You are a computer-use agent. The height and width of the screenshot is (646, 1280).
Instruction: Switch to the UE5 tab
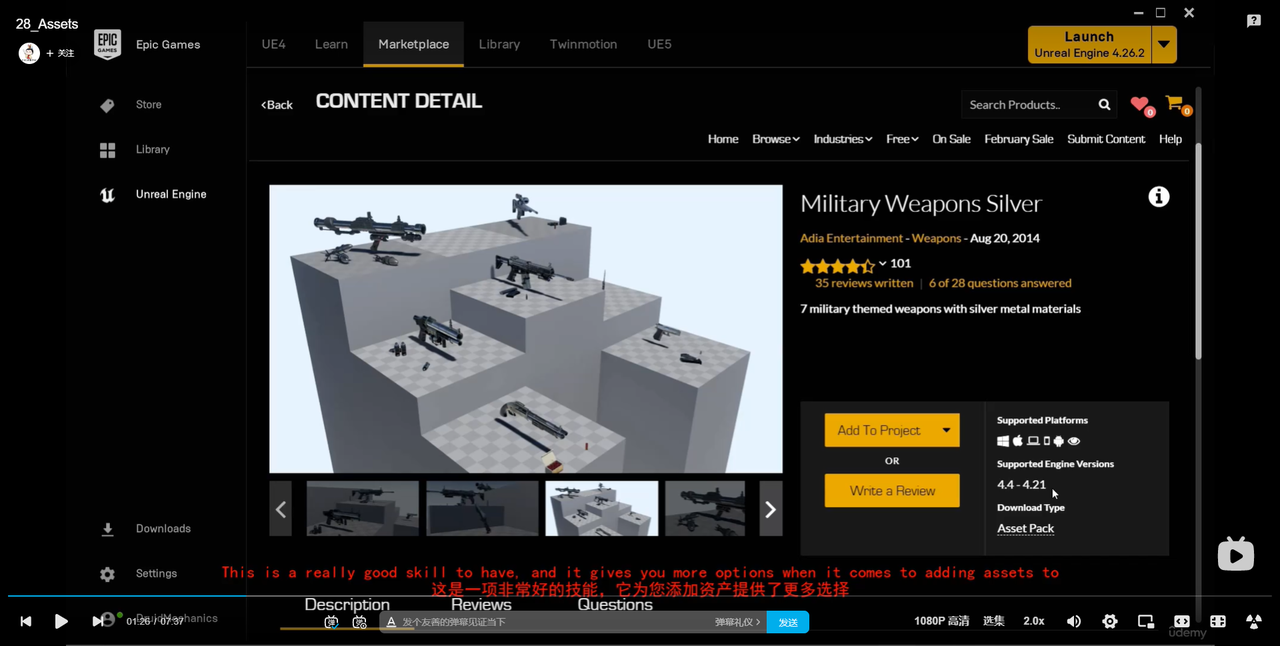coord(659,45)
